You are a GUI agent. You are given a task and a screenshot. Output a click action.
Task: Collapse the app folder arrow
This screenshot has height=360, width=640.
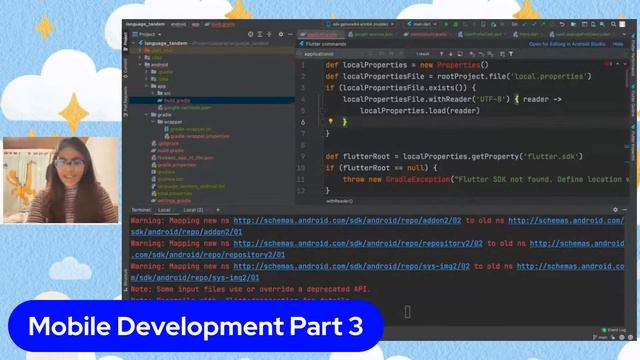click(147, 86)
